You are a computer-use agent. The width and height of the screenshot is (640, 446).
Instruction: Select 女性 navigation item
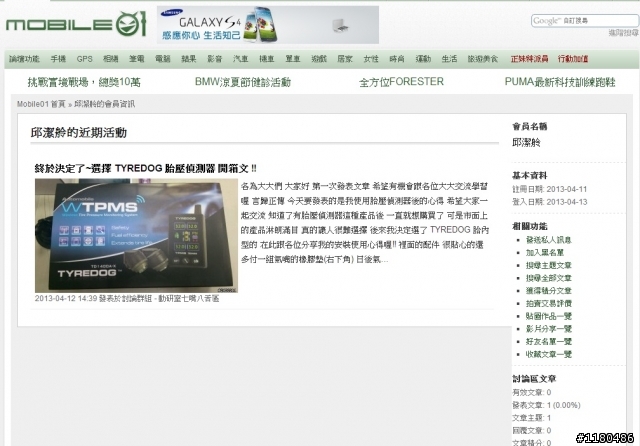click(371, 59)
